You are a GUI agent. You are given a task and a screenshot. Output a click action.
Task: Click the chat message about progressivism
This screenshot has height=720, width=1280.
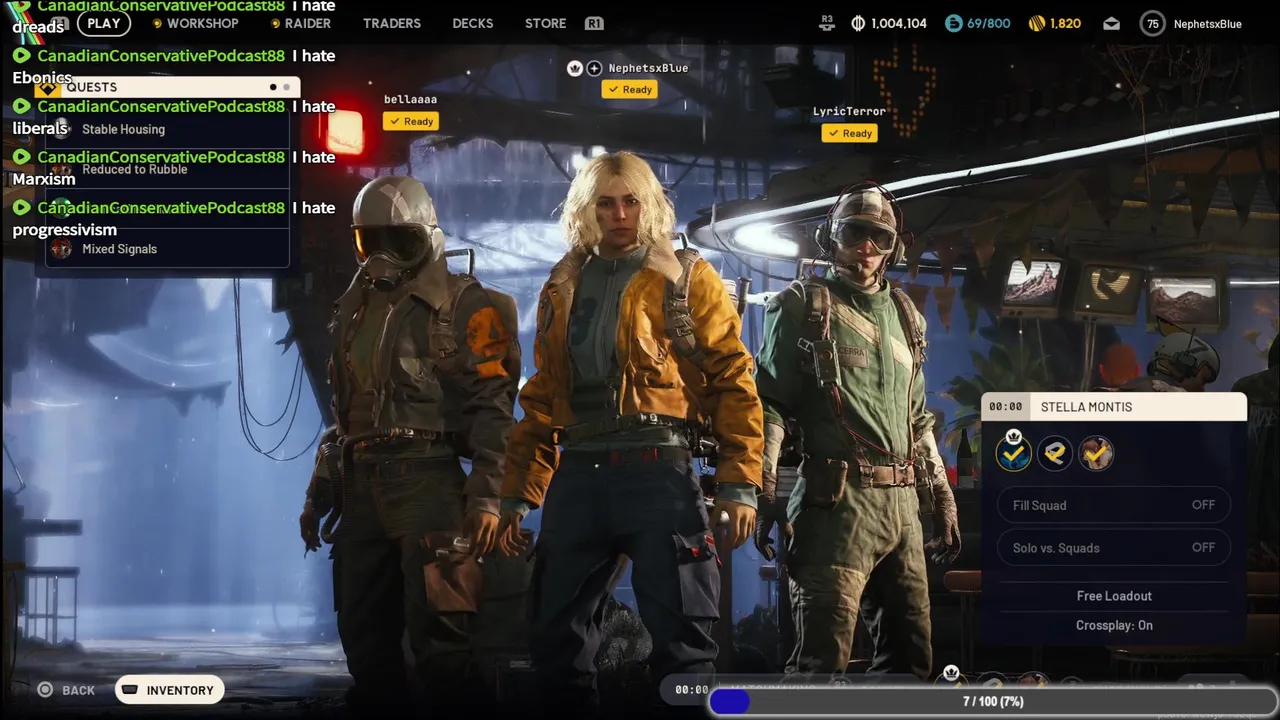[174, 218]
